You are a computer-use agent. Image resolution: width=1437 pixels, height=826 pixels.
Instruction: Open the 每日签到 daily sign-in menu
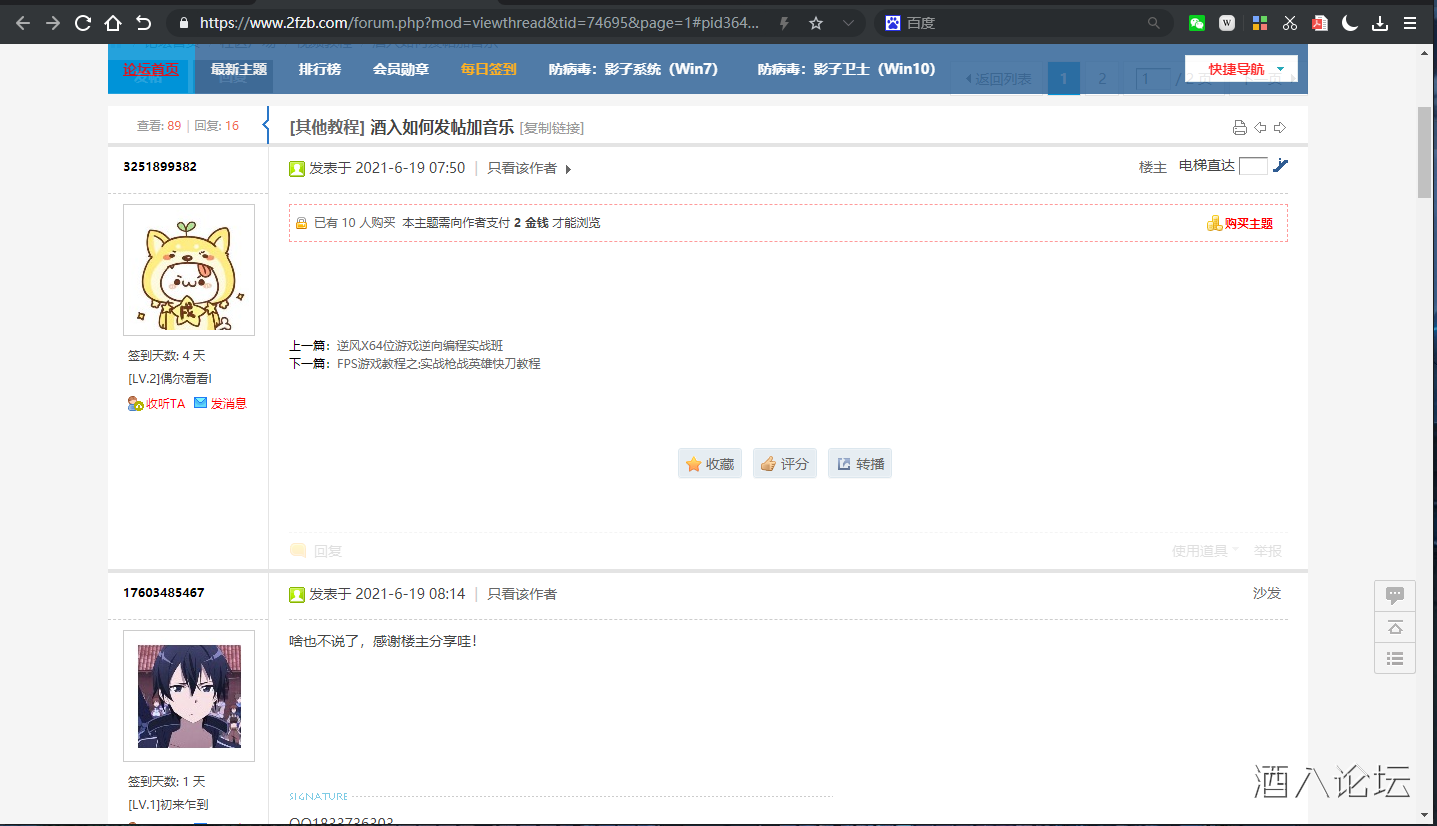(488, 69)
